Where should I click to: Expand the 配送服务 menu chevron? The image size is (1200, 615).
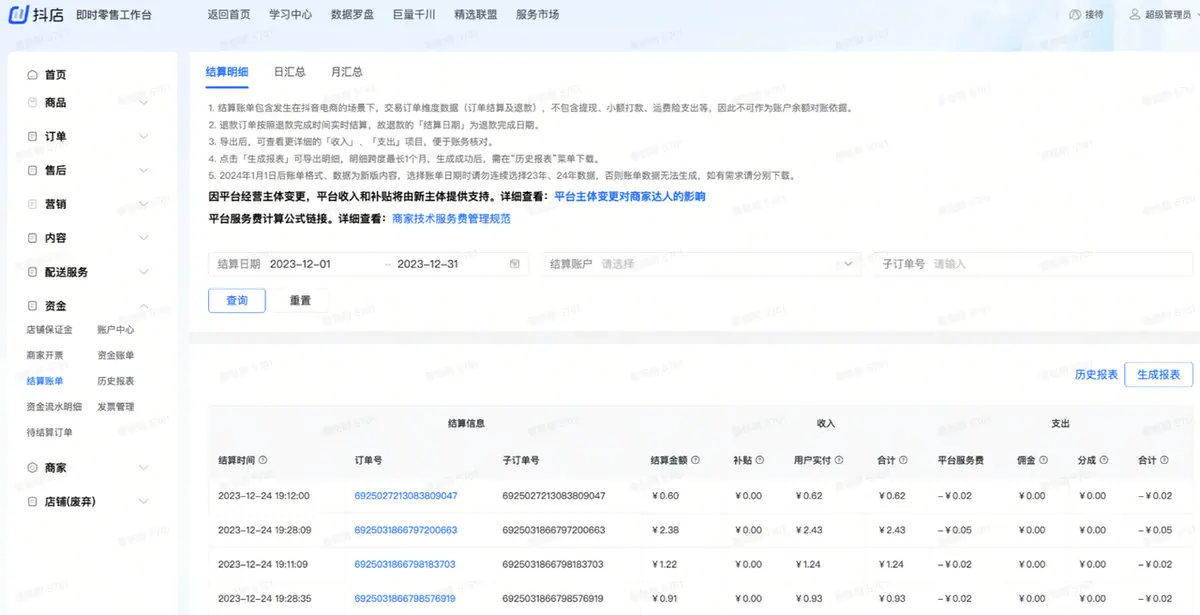click(143, 272)
